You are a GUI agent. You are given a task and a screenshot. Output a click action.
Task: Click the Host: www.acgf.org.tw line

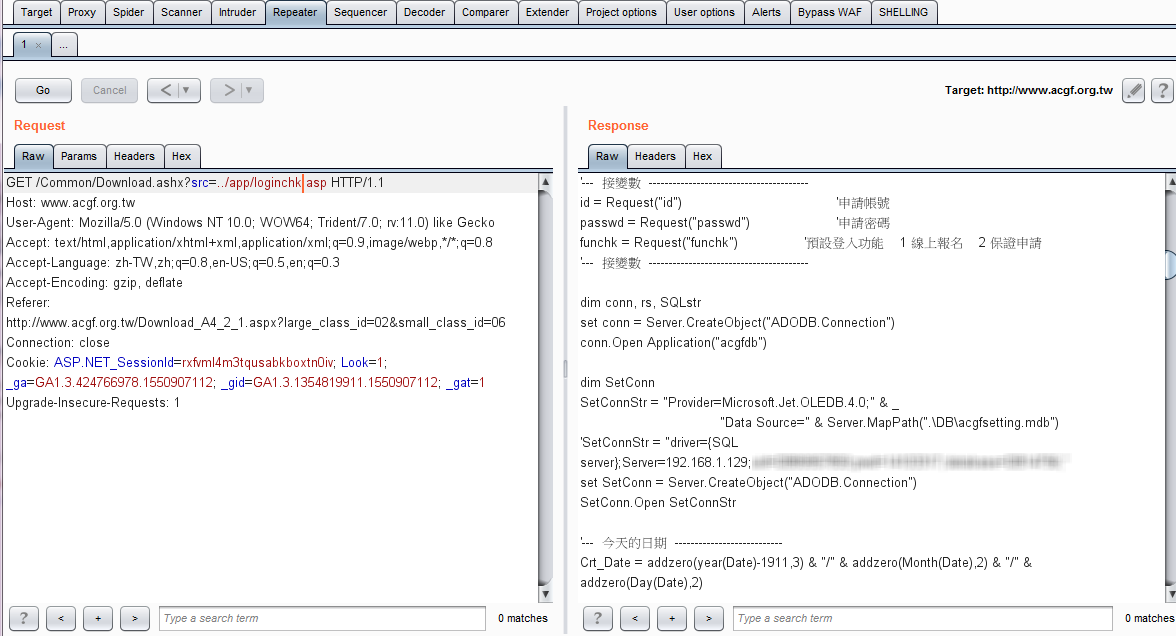click(x=70, y=202)
